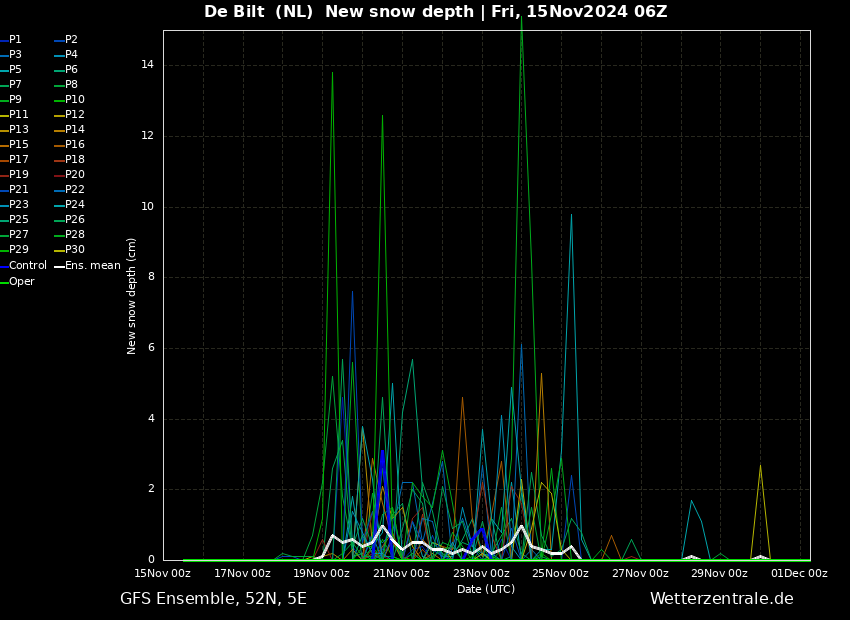Click the 21Nov 00z date label
The image size is (850, 620).
402,573
